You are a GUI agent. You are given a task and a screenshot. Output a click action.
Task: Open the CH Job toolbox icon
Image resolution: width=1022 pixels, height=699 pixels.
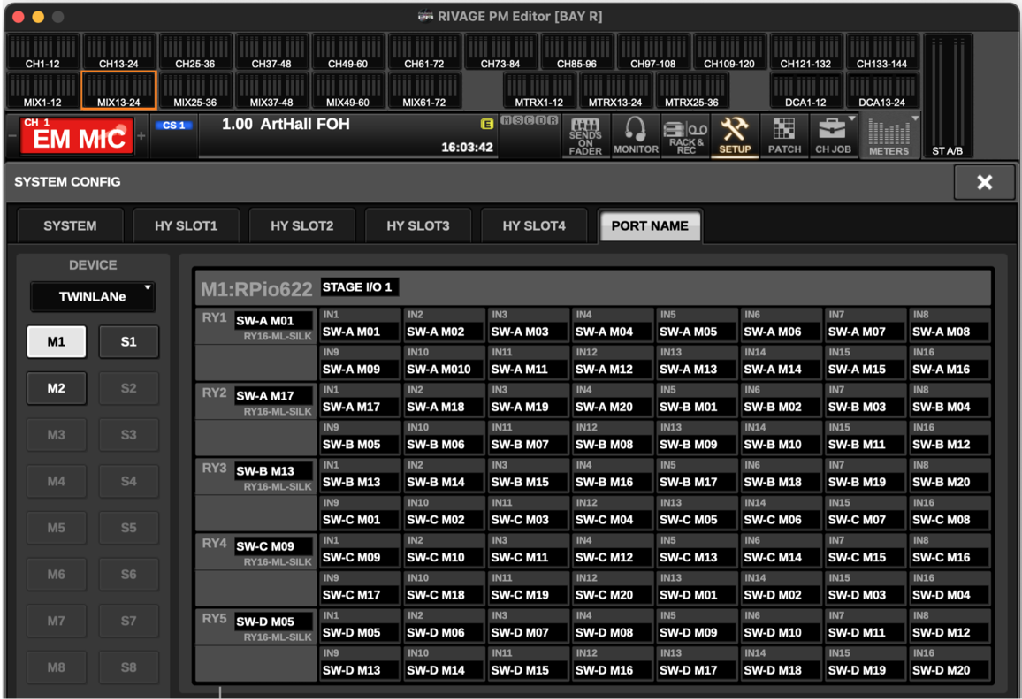pos(833,136)
